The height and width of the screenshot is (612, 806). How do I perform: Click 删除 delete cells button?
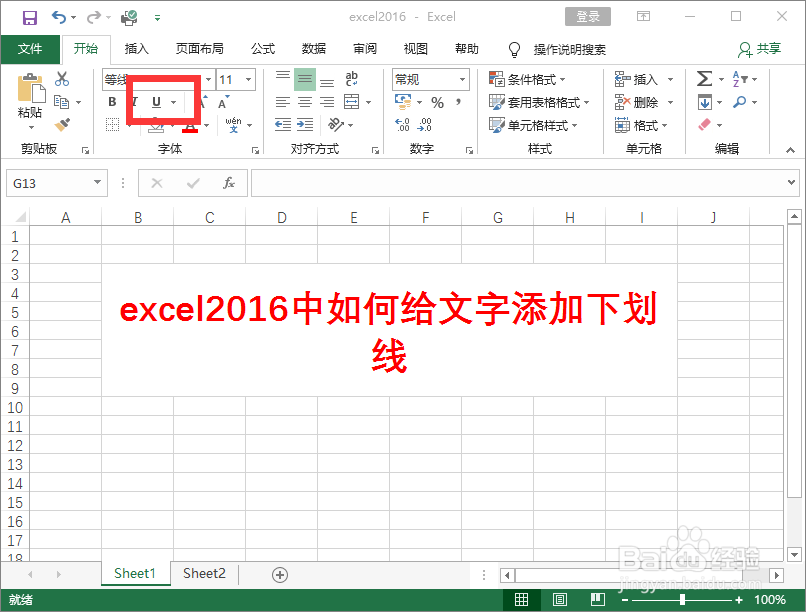636,102
